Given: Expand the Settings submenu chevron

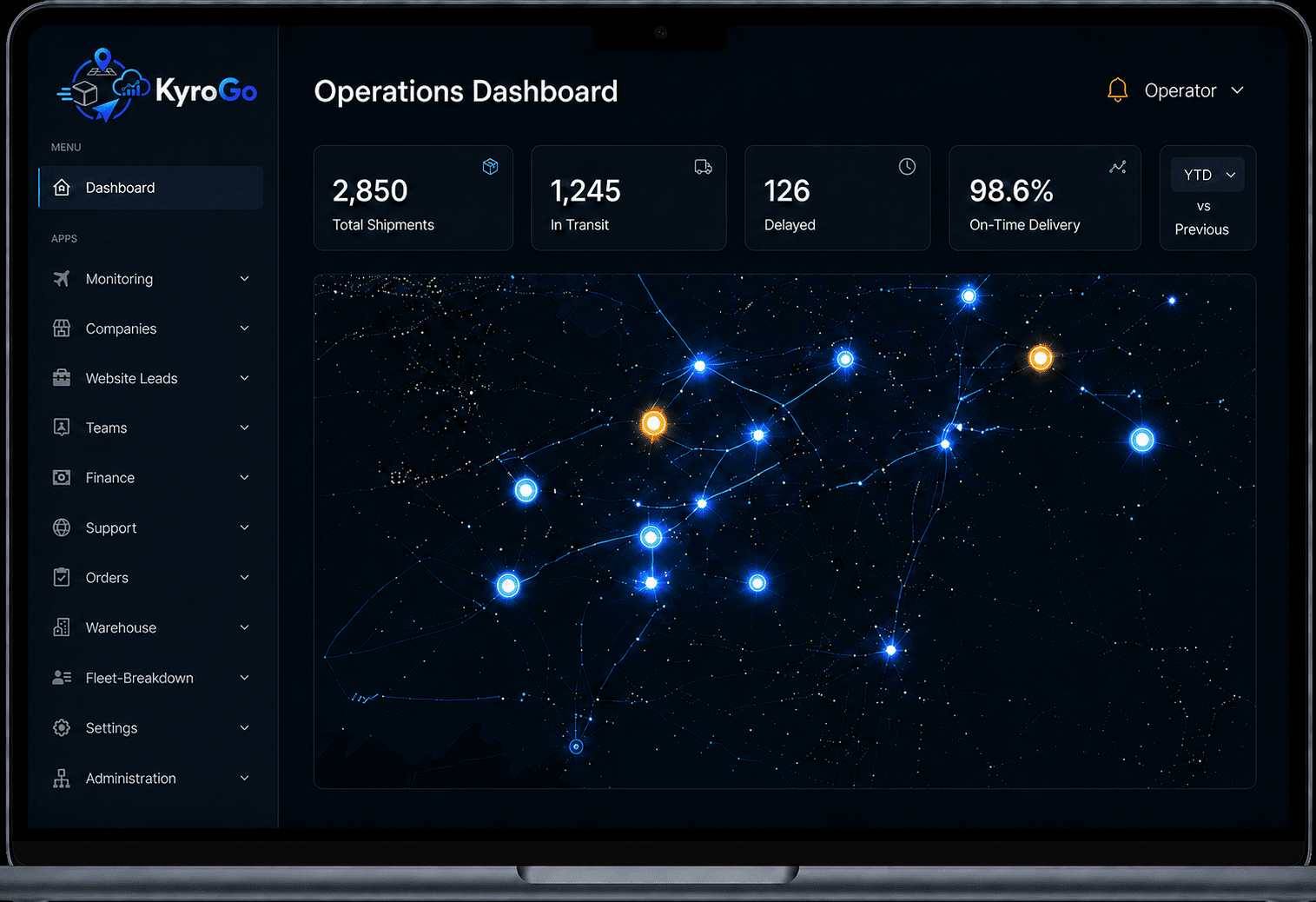Looking at the screenshot, I should pos(244,728).
